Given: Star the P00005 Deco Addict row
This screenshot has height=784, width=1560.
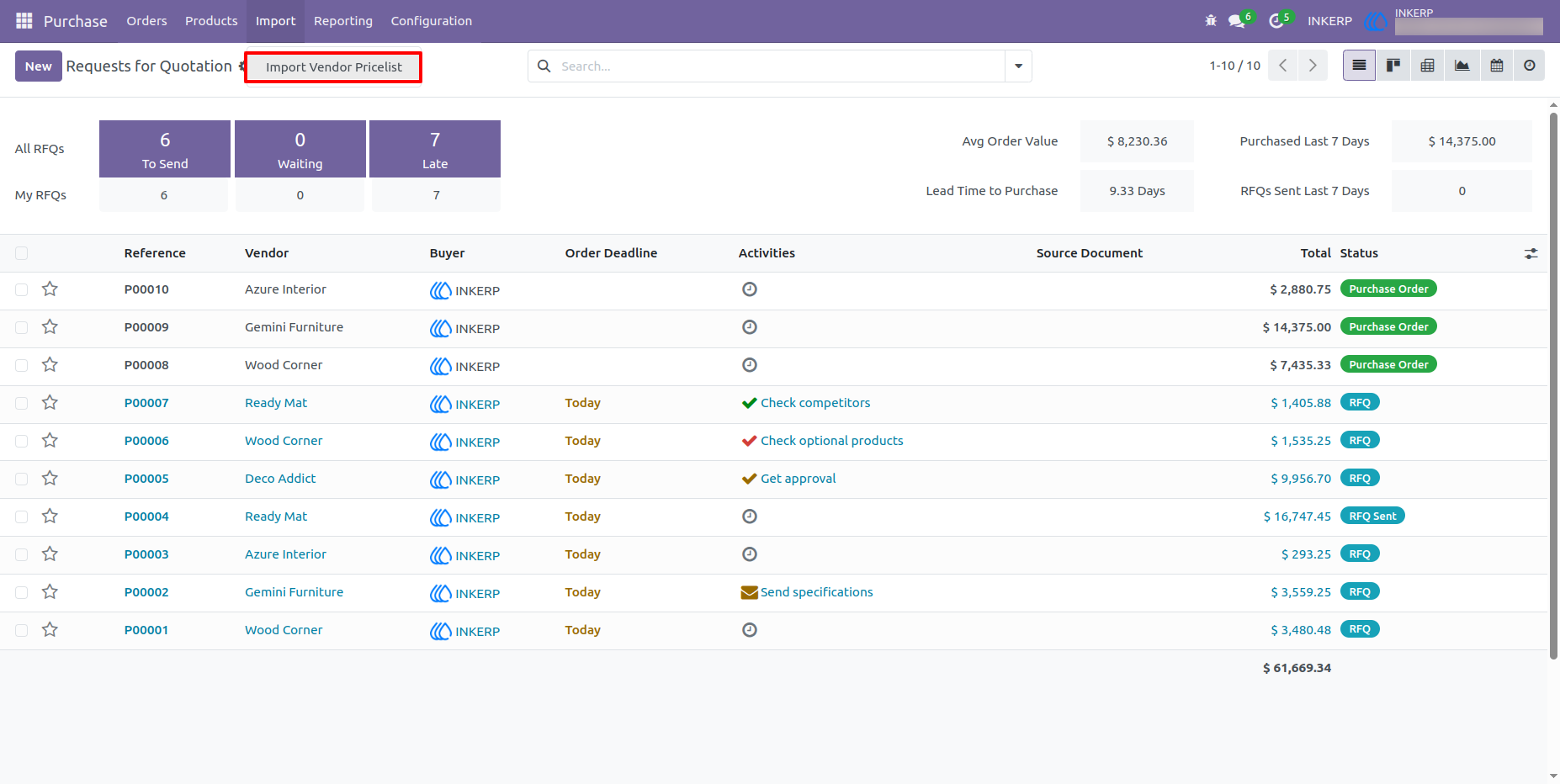Looking at the screenshot, I should 50,479.
